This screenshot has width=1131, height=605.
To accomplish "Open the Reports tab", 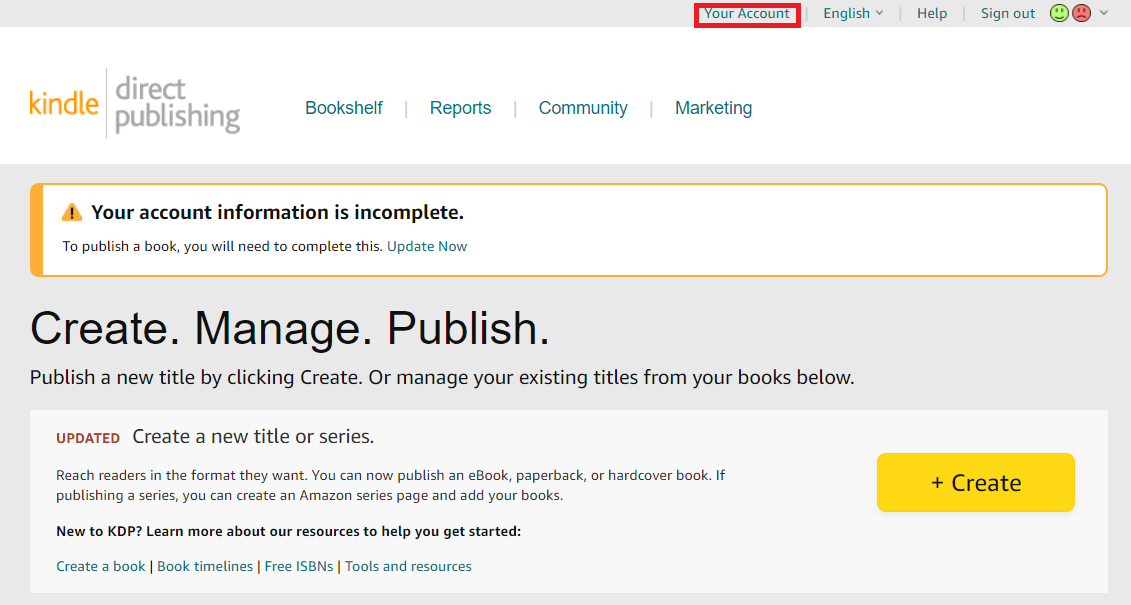I will click(x=460, y=108).
